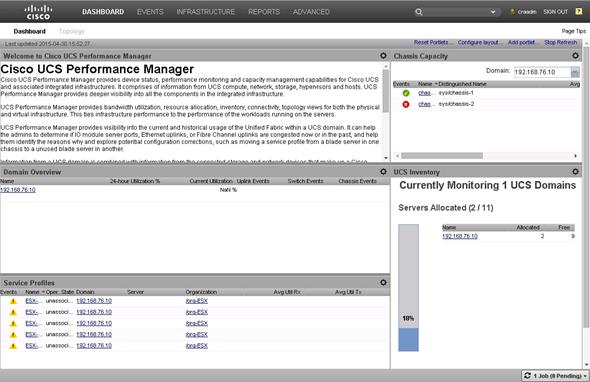The image size is (590, 382).
Task: Click the jobs refresh icon
Action: pyautogui.click(x=528, y=376)
